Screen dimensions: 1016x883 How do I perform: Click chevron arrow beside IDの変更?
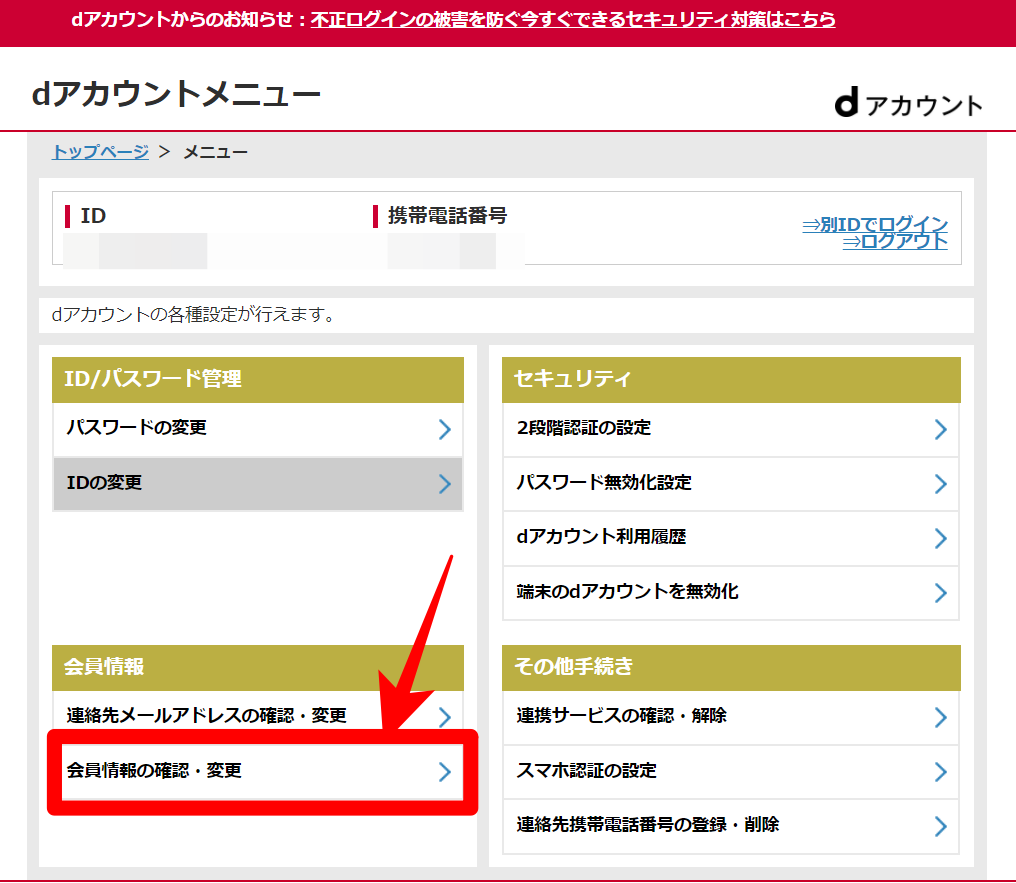[444, 483]
